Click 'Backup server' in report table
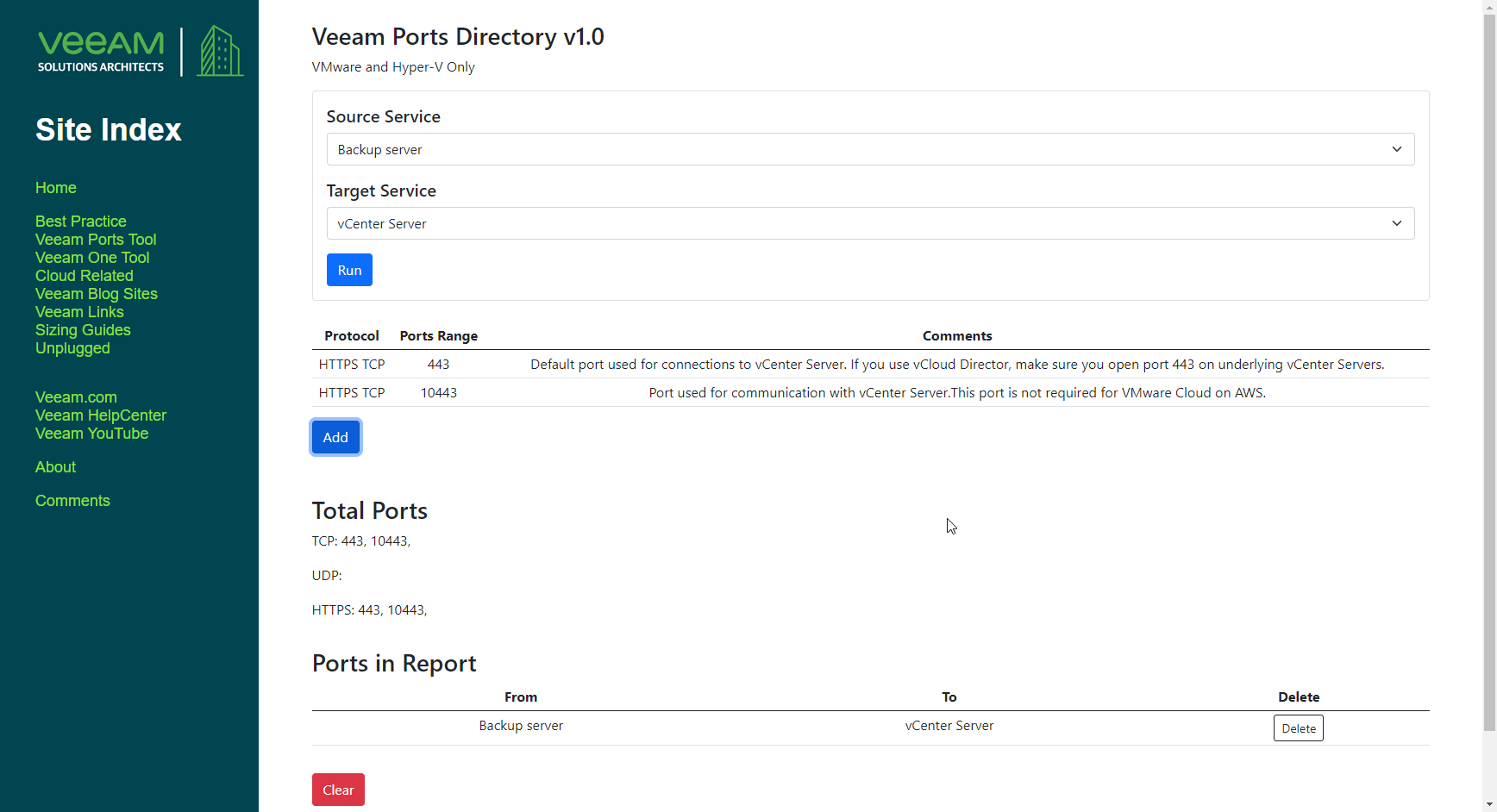The width and height of the screenshot is (1497, 812). pos(521,726)
